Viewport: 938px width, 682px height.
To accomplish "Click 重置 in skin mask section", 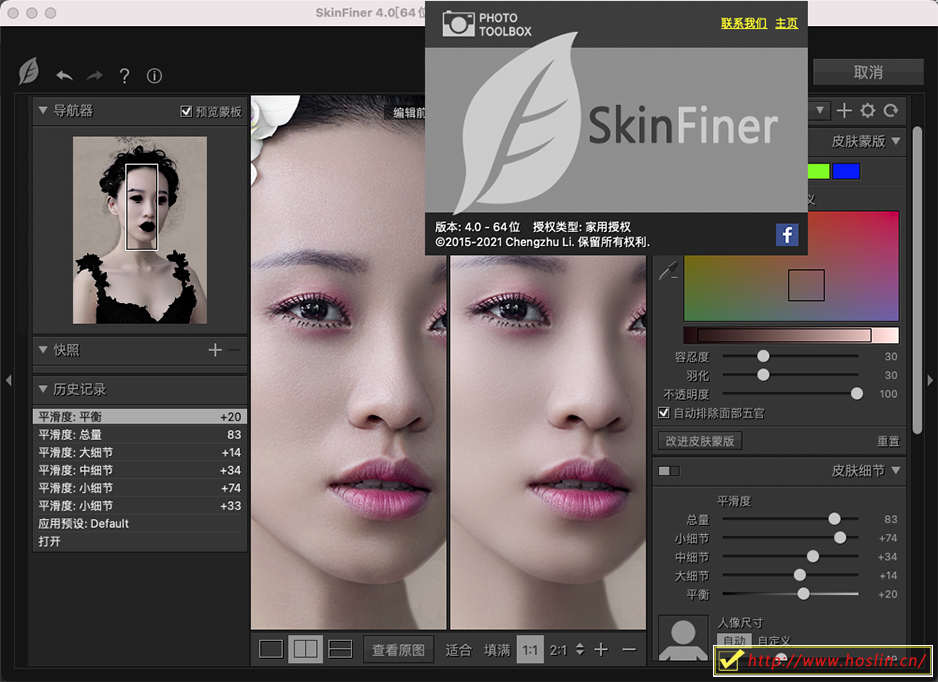I will (x=888, y=441).
